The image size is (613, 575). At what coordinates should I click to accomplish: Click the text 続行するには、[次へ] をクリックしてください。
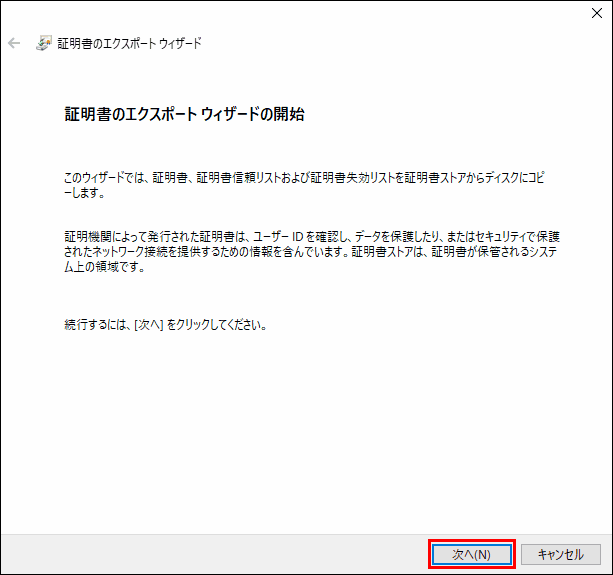[x=166, y=324]
